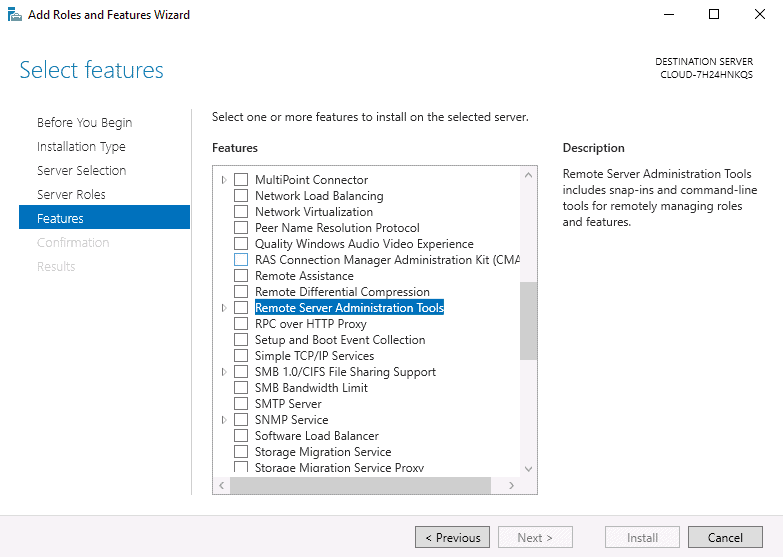The height and width of the screenshot is (557, 783).
Task: Select the RPC over HTTP Proxy label
Action: coord(311,323)
